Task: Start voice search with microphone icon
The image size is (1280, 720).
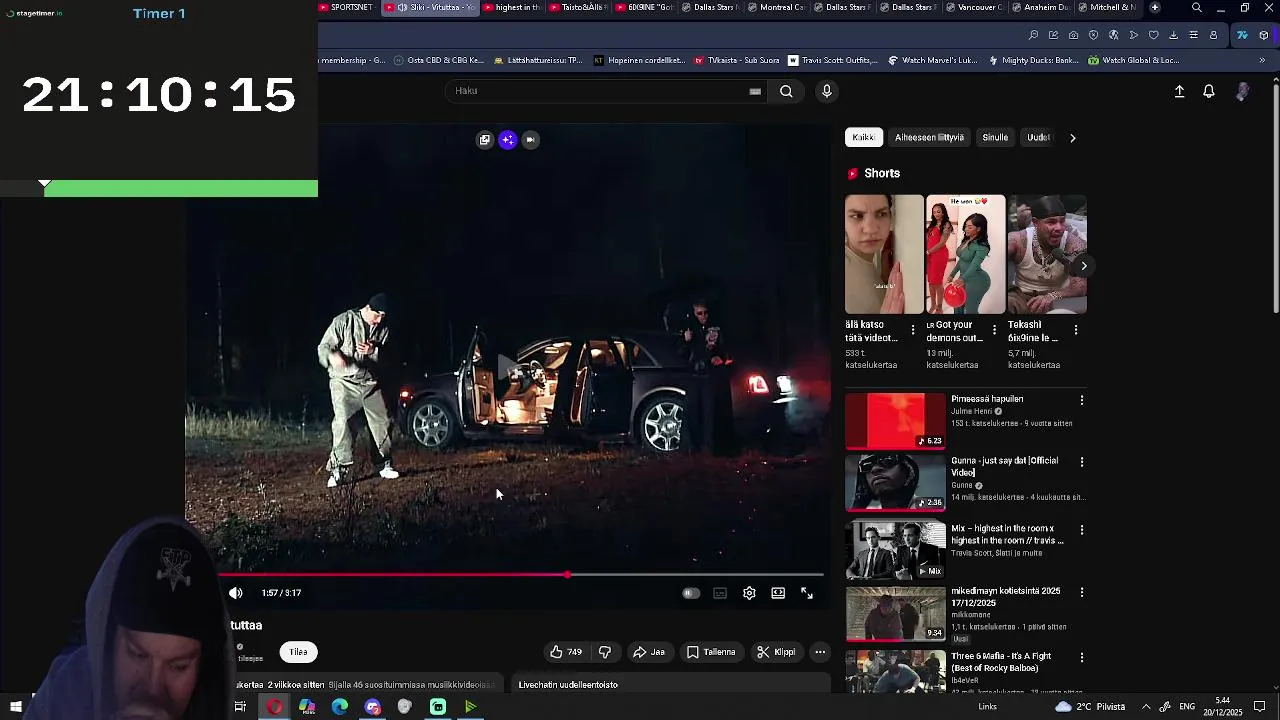Action: tap(827, 91)
